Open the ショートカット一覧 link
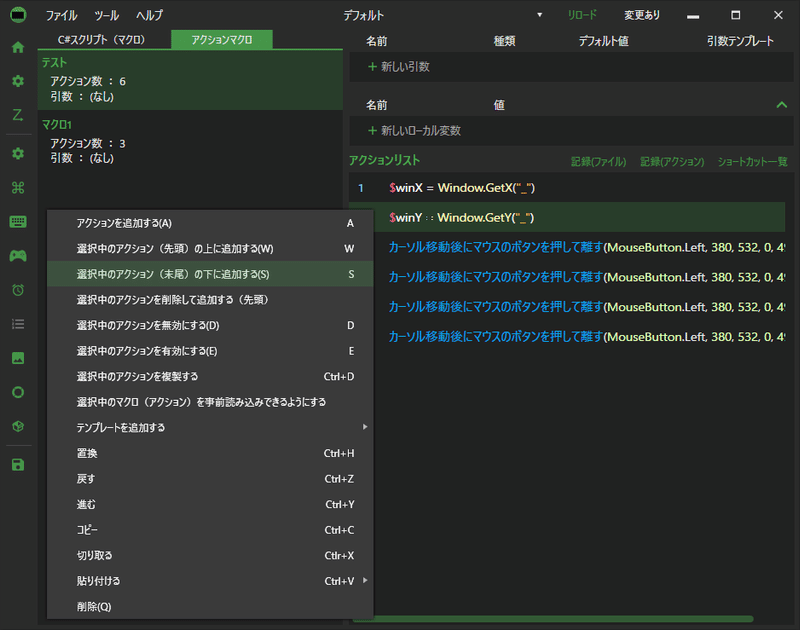This screenshot has width=800, height=630. pos(752,162)
